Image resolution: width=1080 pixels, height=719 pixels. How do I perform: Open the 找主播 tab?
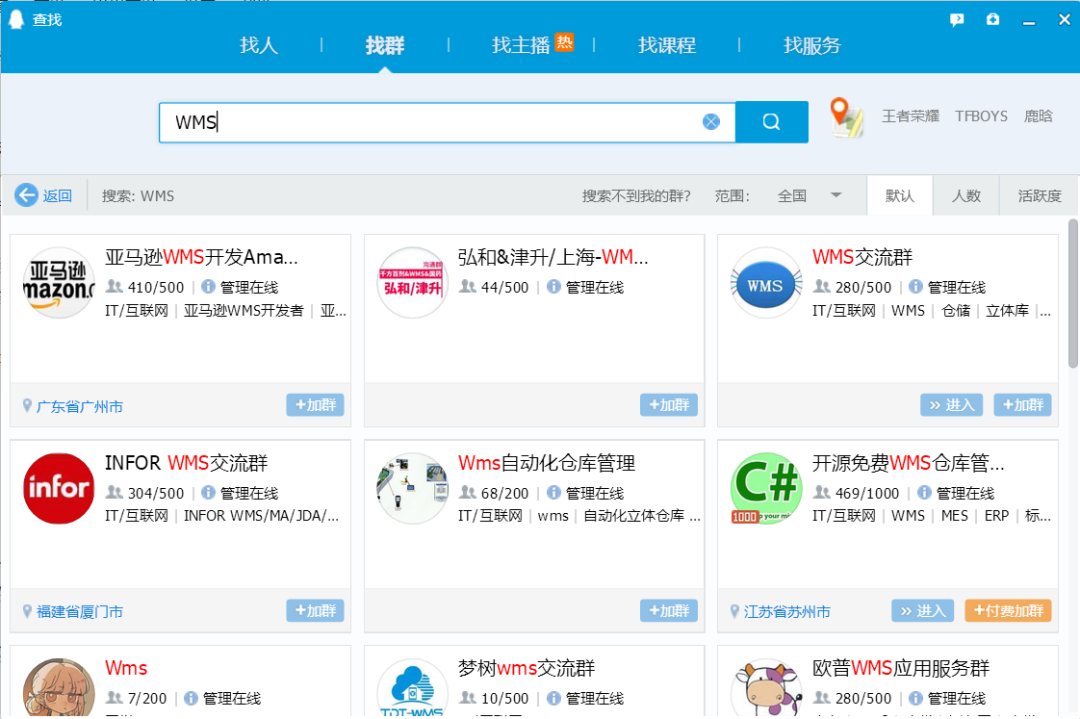coord(521,45)
